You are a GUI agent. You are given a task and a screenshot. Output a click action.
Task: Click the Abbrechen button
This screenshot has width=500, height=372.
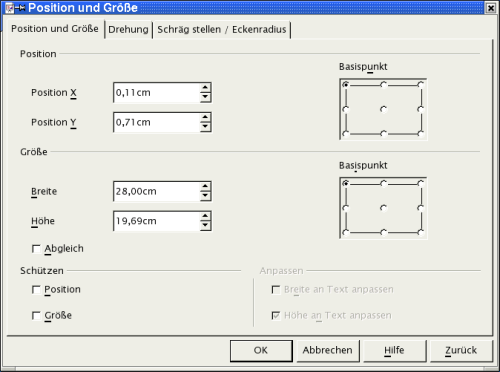coord(328,350)
